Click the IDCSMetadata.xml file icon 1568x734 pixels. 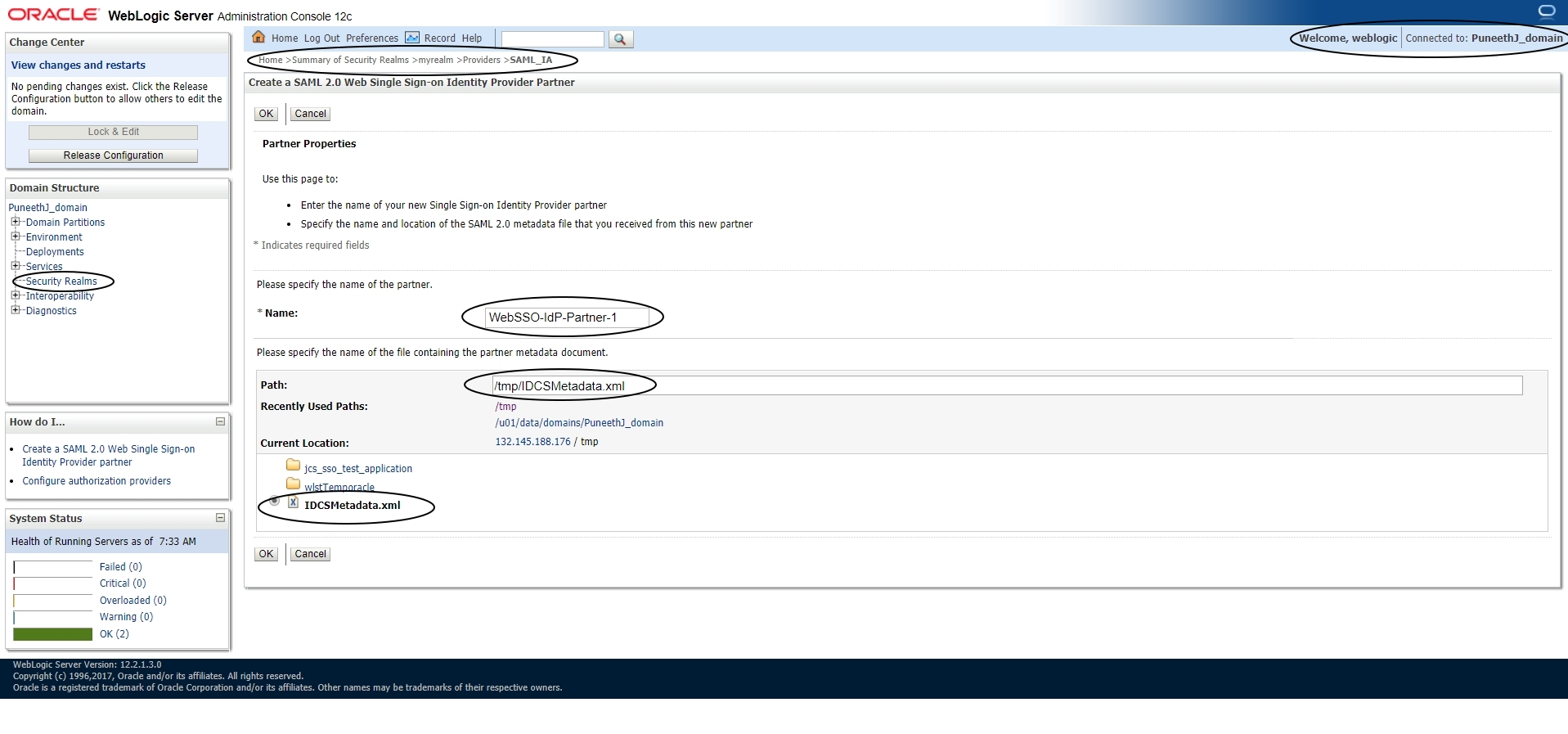coord(293,502)
